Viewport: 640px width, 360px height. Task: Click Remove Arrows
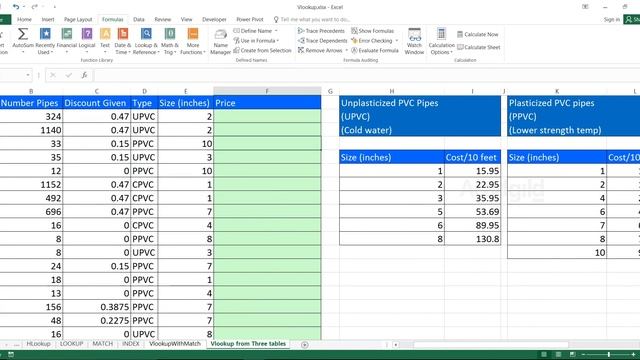pos(320,50)
